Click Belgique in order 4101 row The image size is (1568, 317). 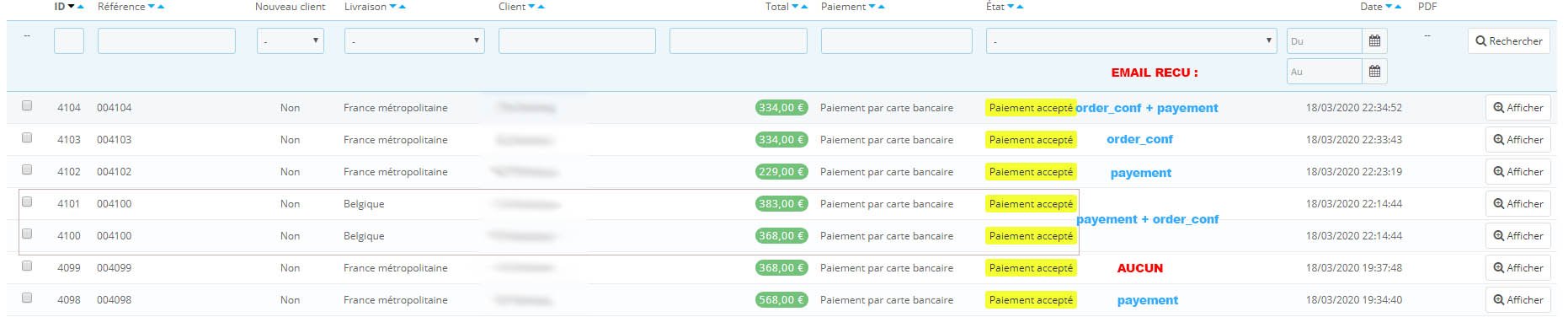pyautogui.click(x=364, y=204)
